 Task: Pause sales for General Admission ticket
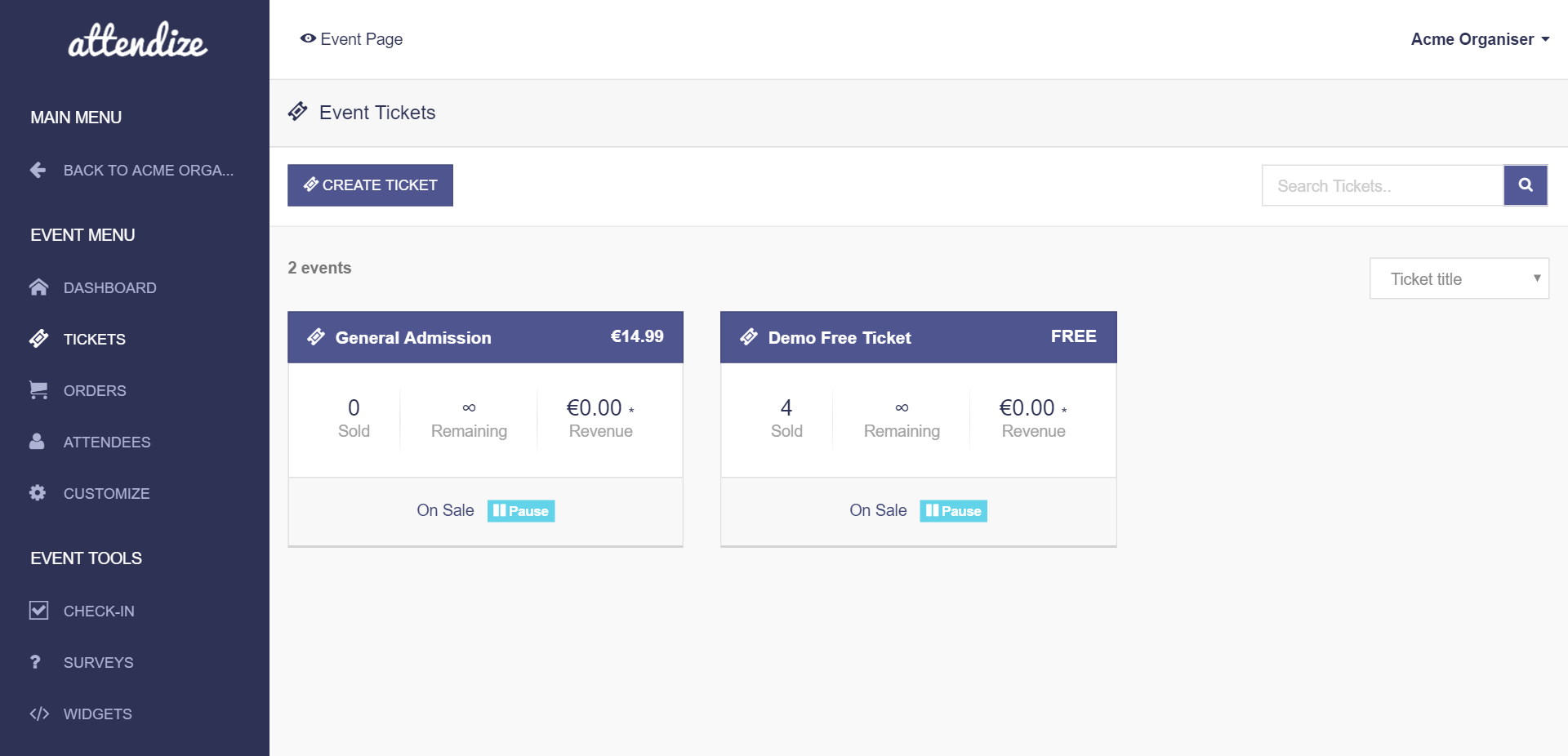point(521,511)
